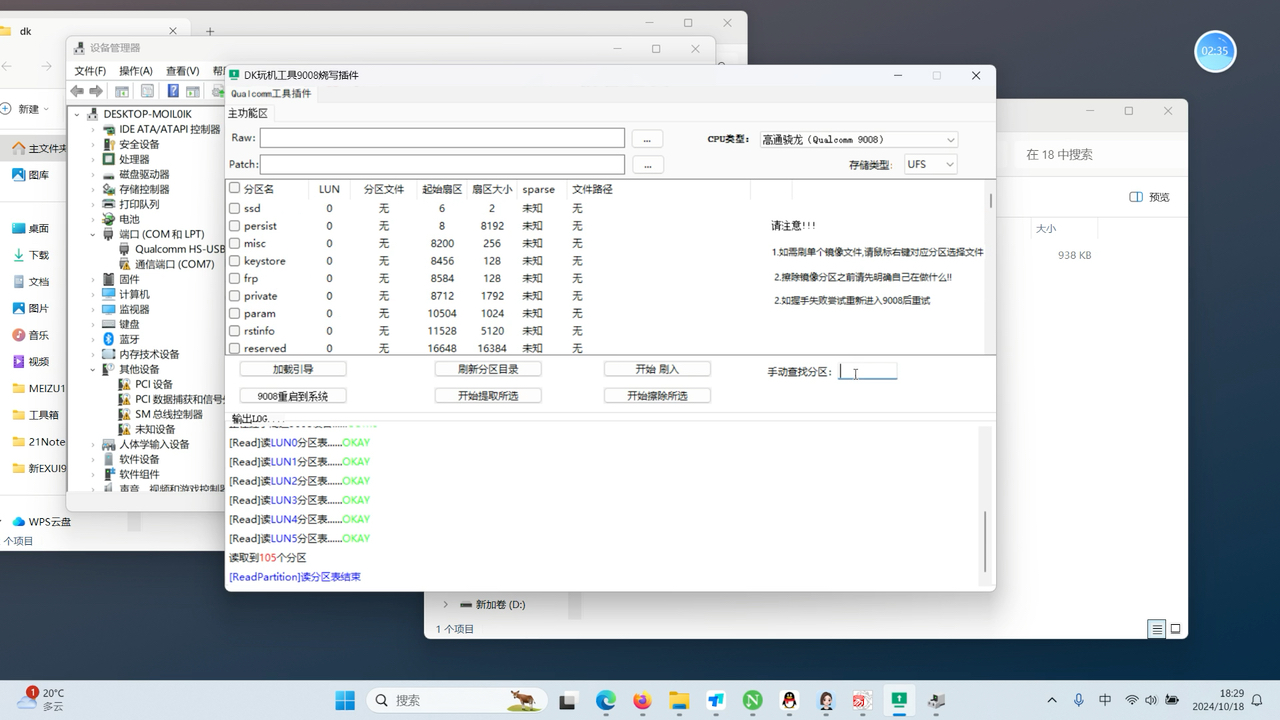Click the browse button beside Raw field
The image size is (1280, 720).
coord(647,138)
